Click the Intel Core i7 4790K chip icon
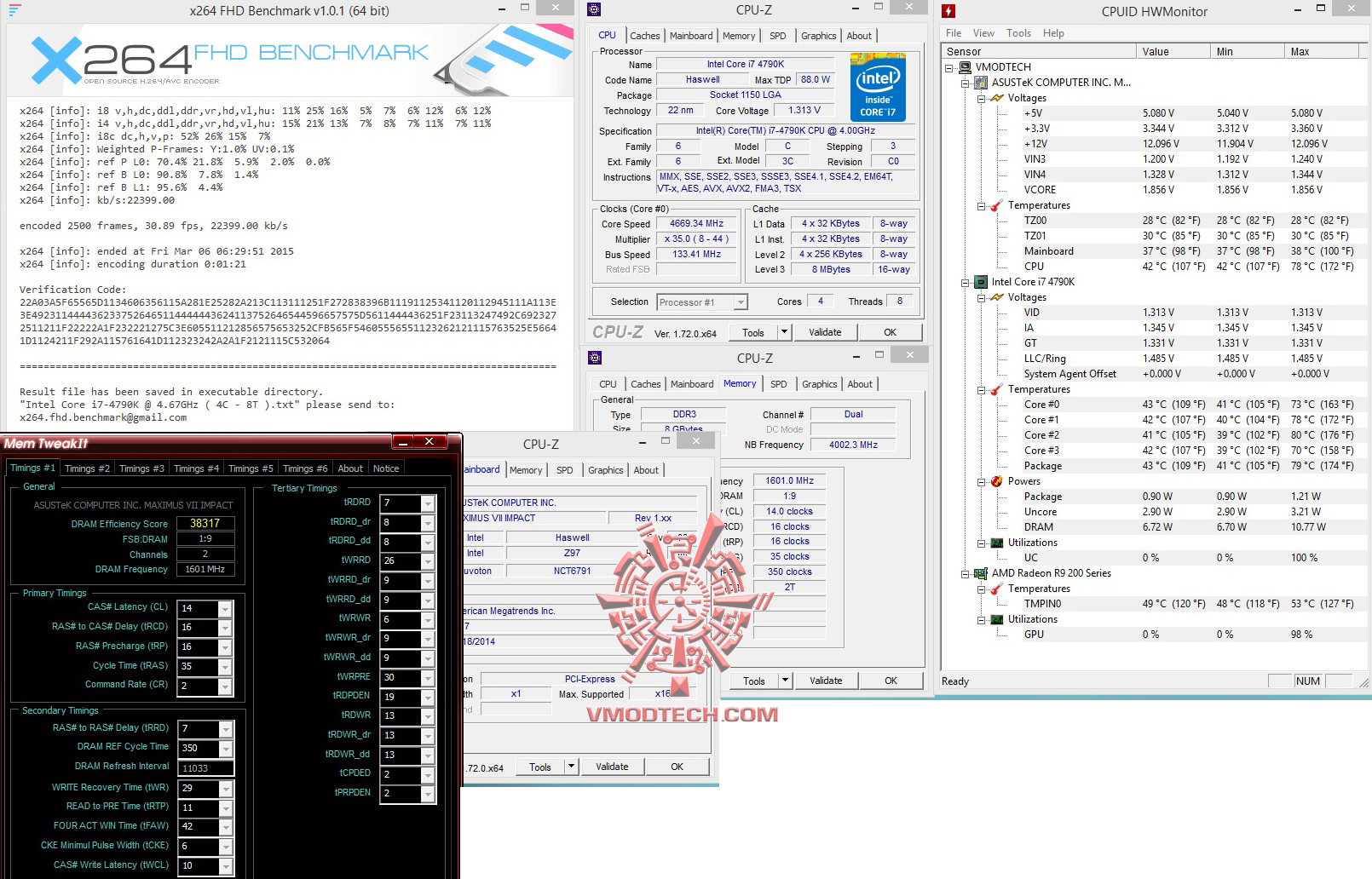Viewport: 1372px width, 879px height. [982, 282]
